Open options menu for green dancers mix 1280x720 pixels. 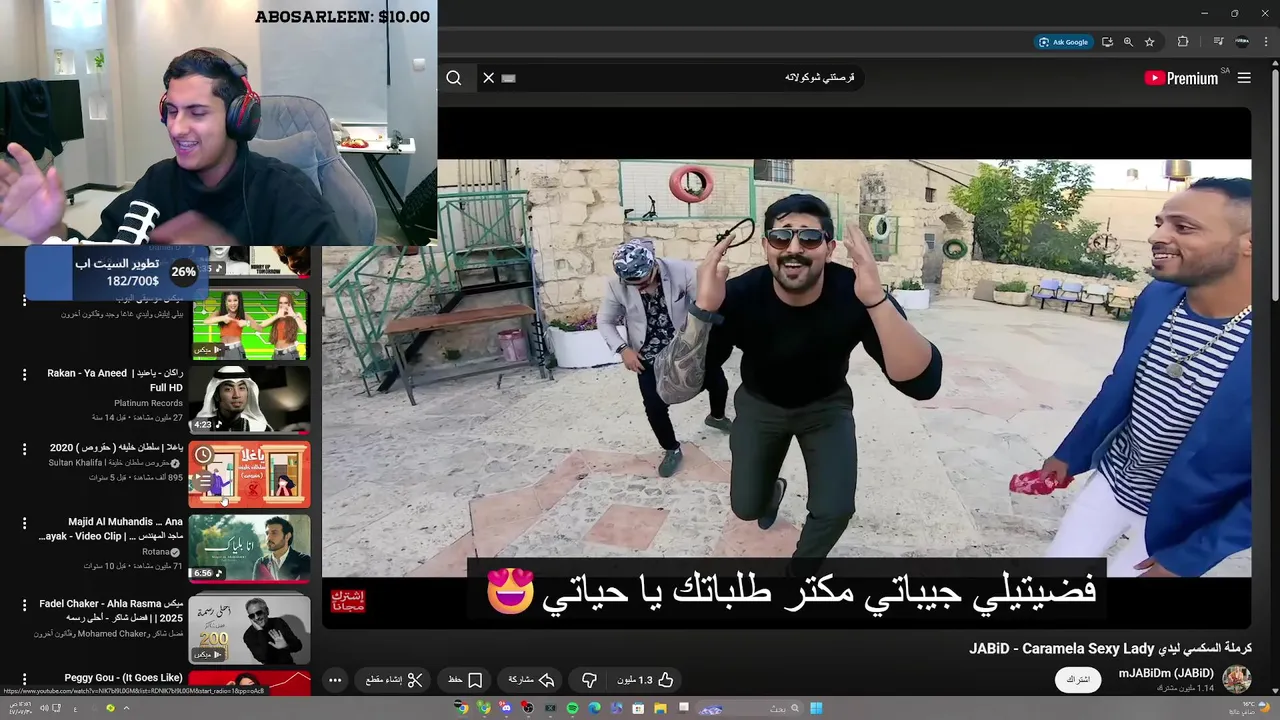point(24,300)
